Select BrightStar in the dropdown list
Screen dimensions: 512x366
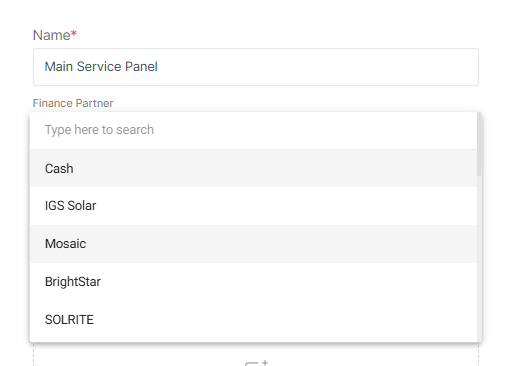(253, 282)
